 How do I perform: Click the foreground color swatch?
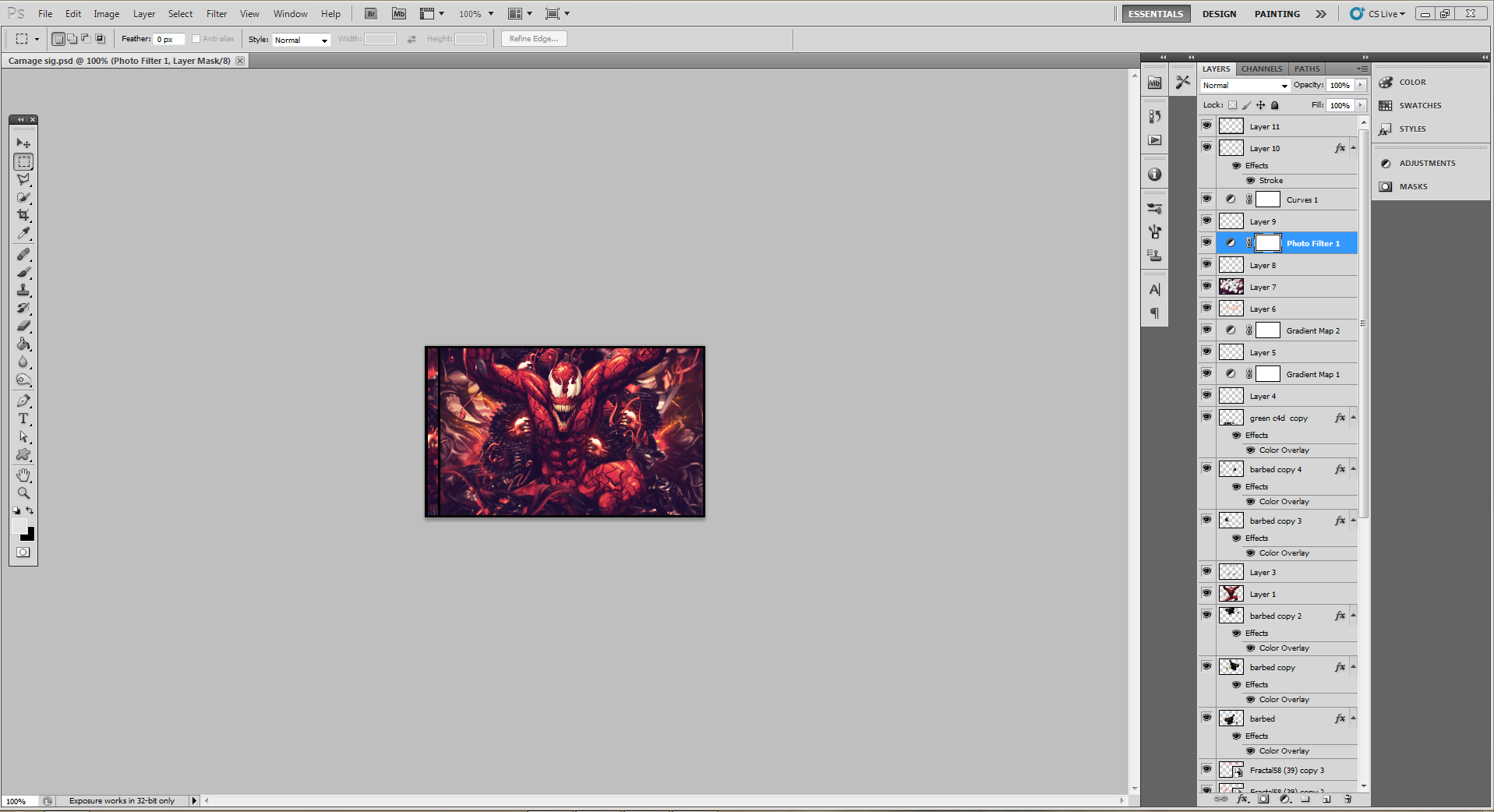[x=19, y=526]
